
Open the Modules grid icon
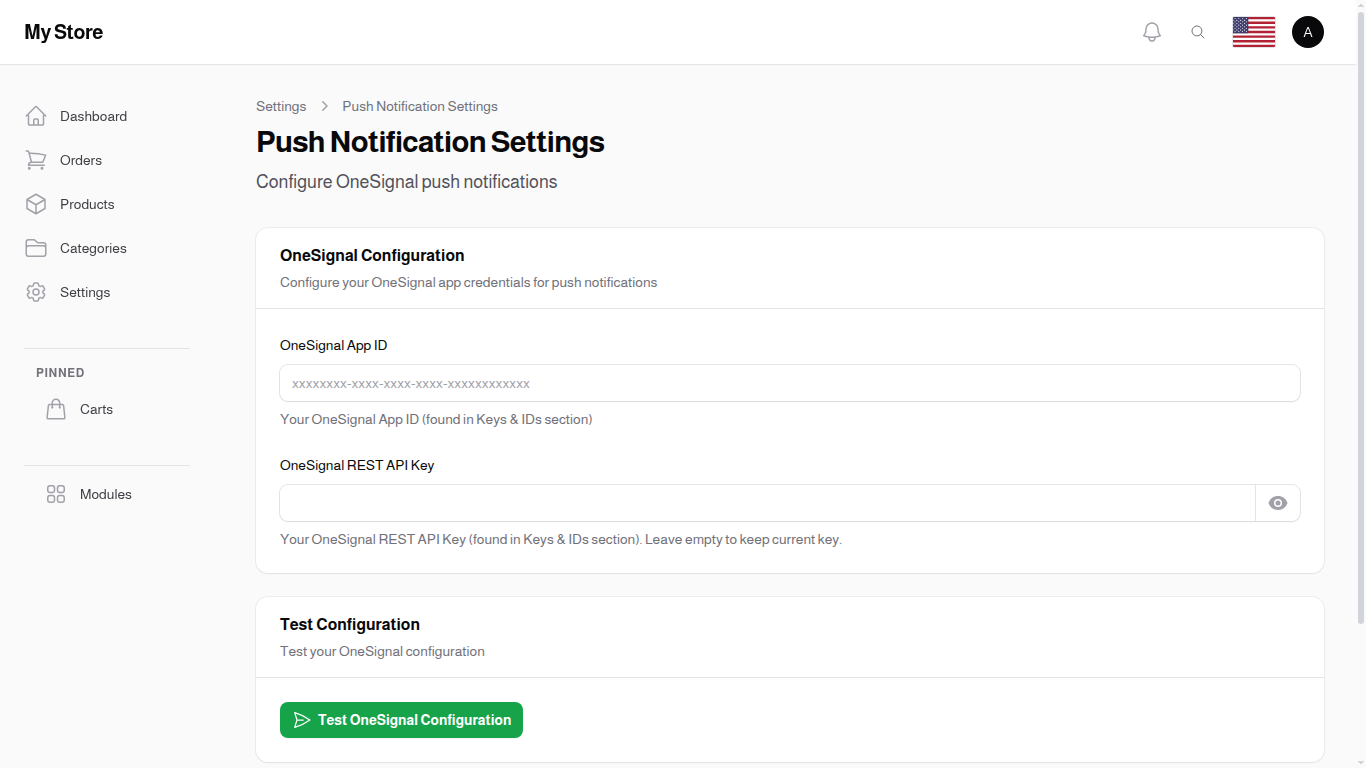coord(55,493)
